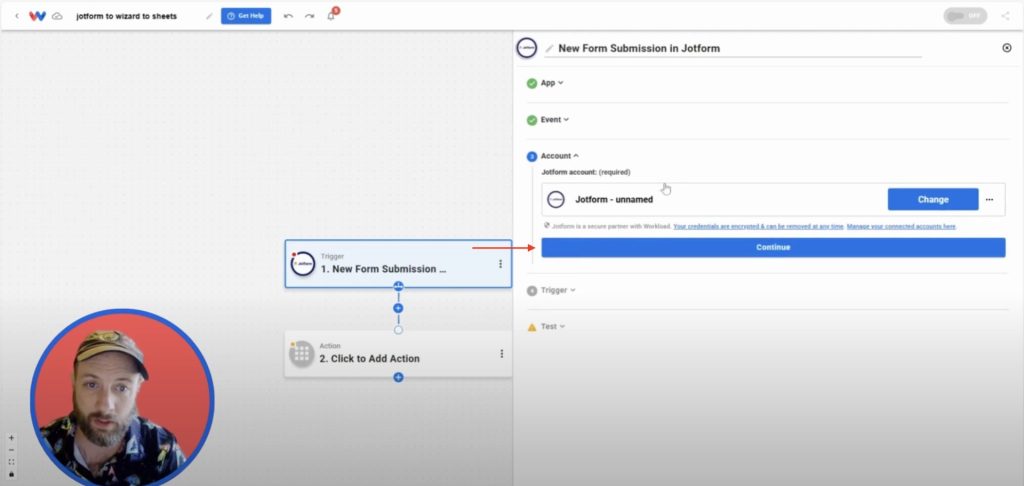Image resolution: width=1024 pixels, height=486 pixels.
Task: Zoom in on the canvas
Action: point(11,438)
